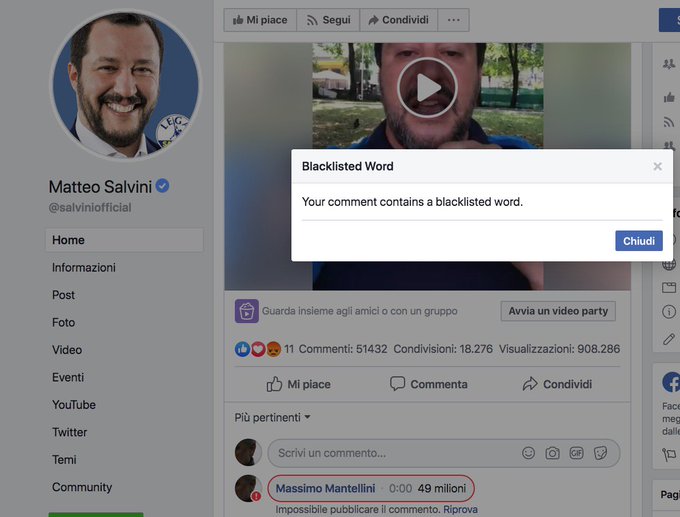Open Informazioni section
680x517 pixels.
point(84,268)
